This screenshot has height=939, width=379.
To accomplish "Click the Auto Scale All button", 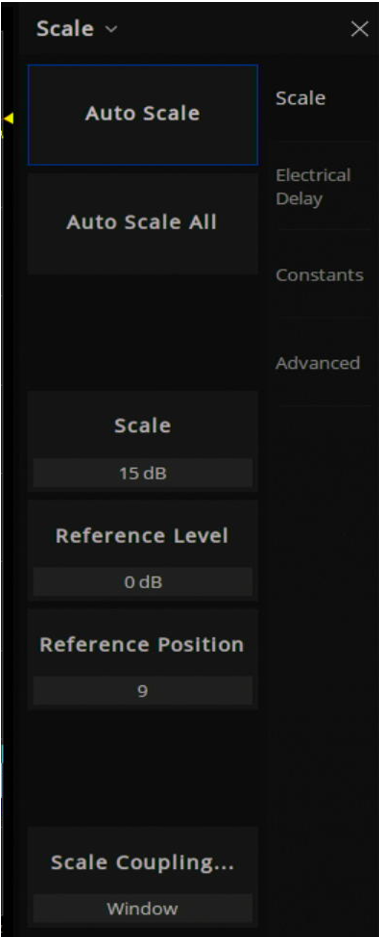I will (142, 223).
